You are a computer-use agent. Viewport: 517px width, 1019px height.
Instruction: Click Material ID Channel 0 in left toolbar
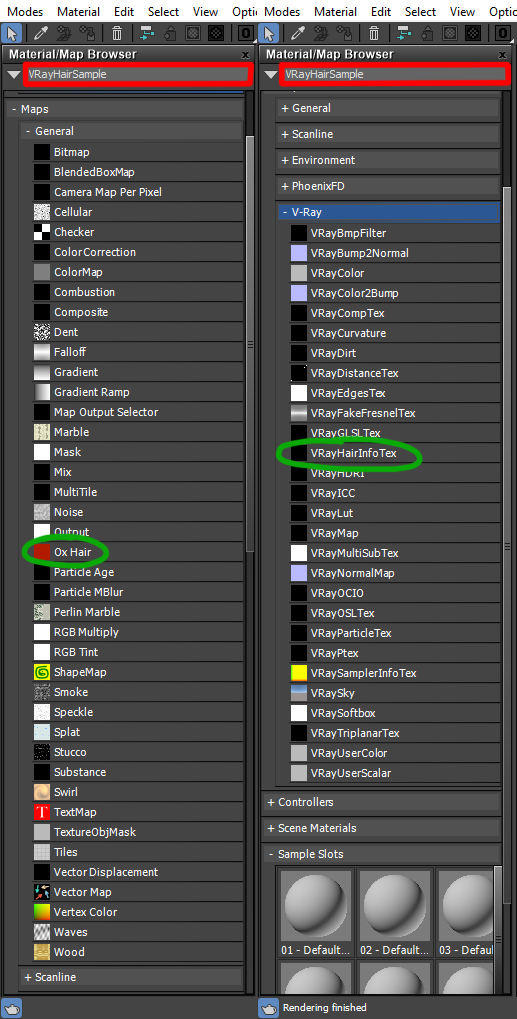tap(247, 33)
